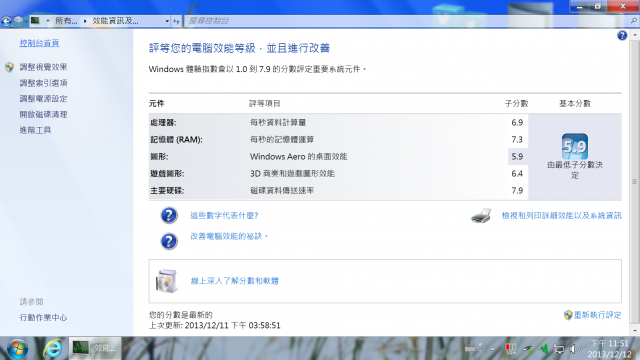
Task: Click the refresh button beside address bar
Action: [x=176, y=21]
